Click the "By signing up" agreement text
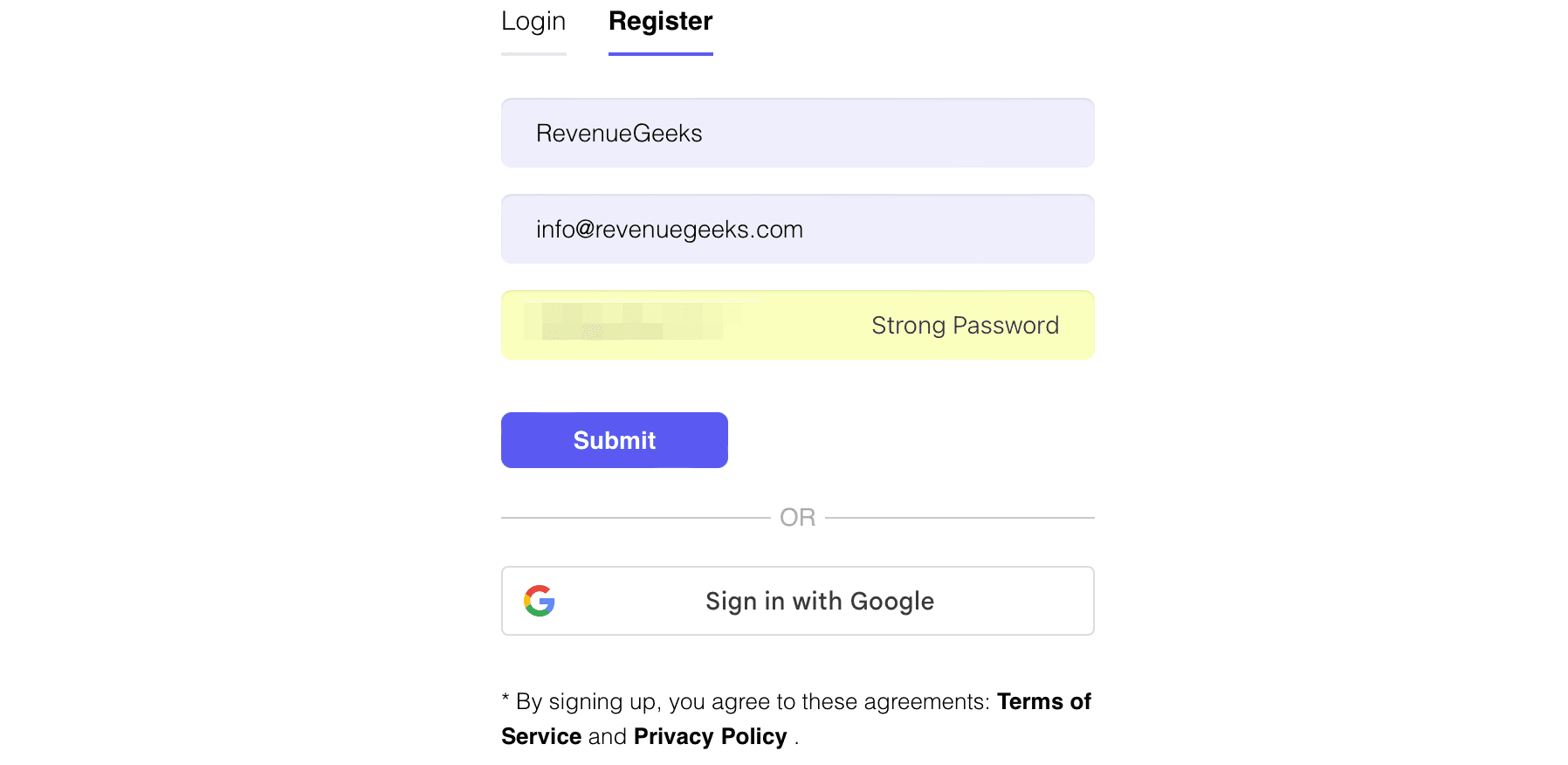This screenshot has height=765, width=1568. tap(751, 702)
